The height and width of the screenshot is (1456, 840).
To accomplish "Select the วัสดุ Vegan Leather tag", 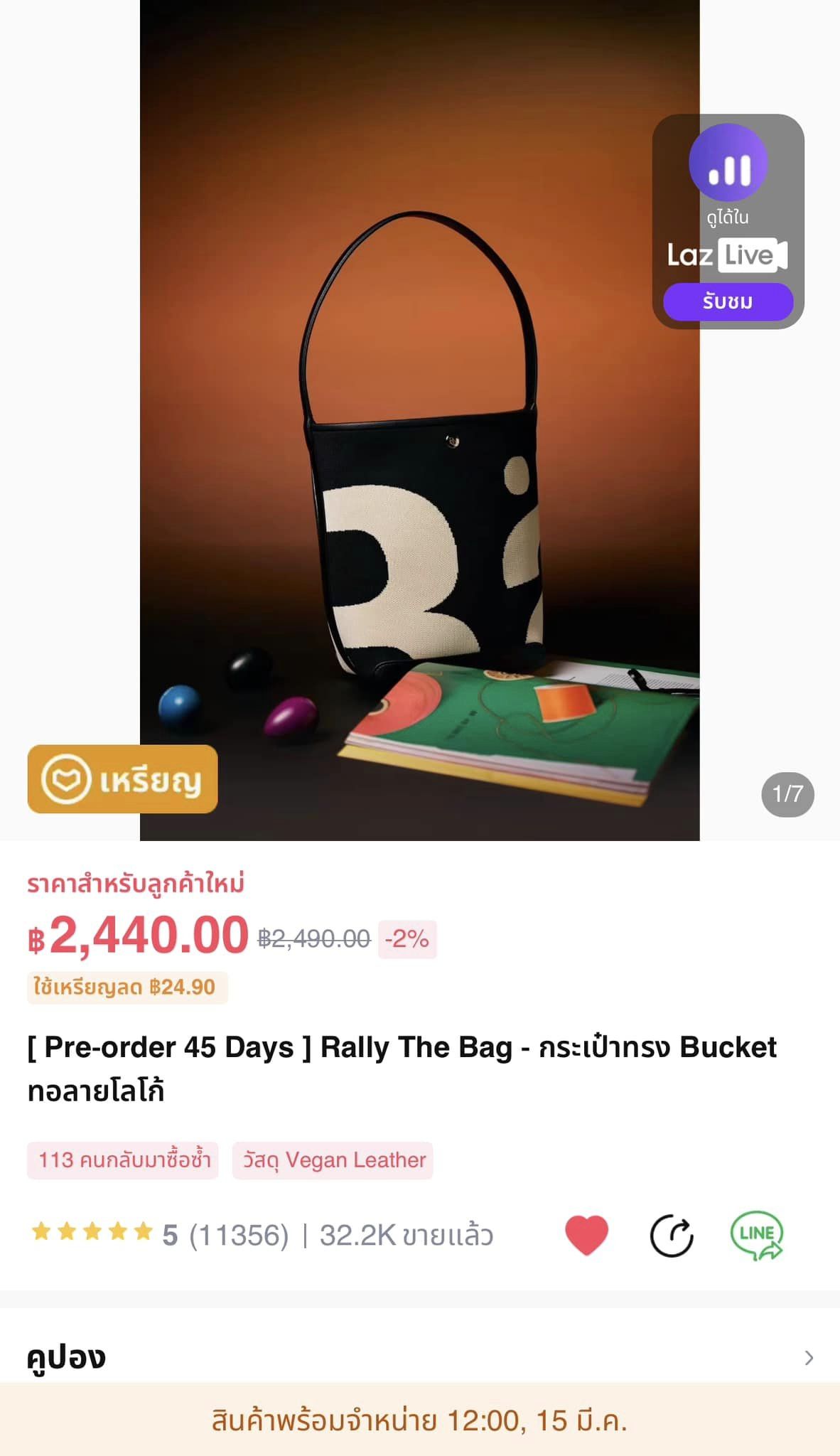I will click(x=333, y=1160).
